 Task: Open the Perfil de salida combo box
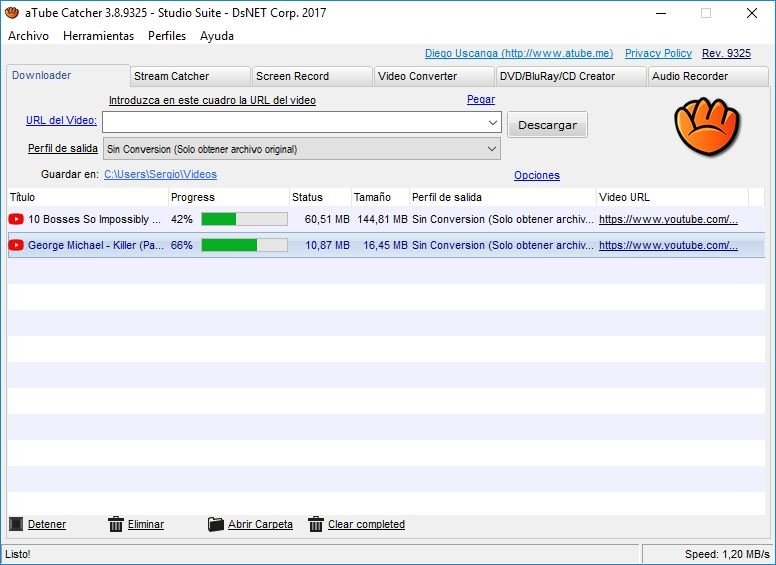[x=301, y=149]
